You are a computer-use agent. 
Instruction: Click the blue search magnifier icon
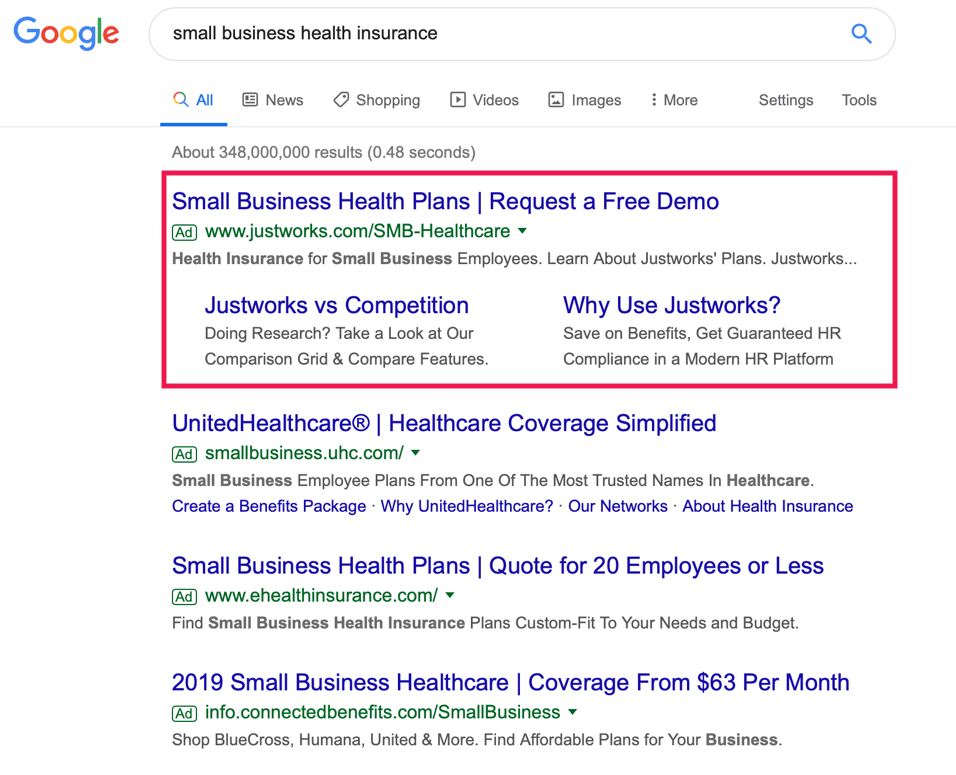coord(861,34)
